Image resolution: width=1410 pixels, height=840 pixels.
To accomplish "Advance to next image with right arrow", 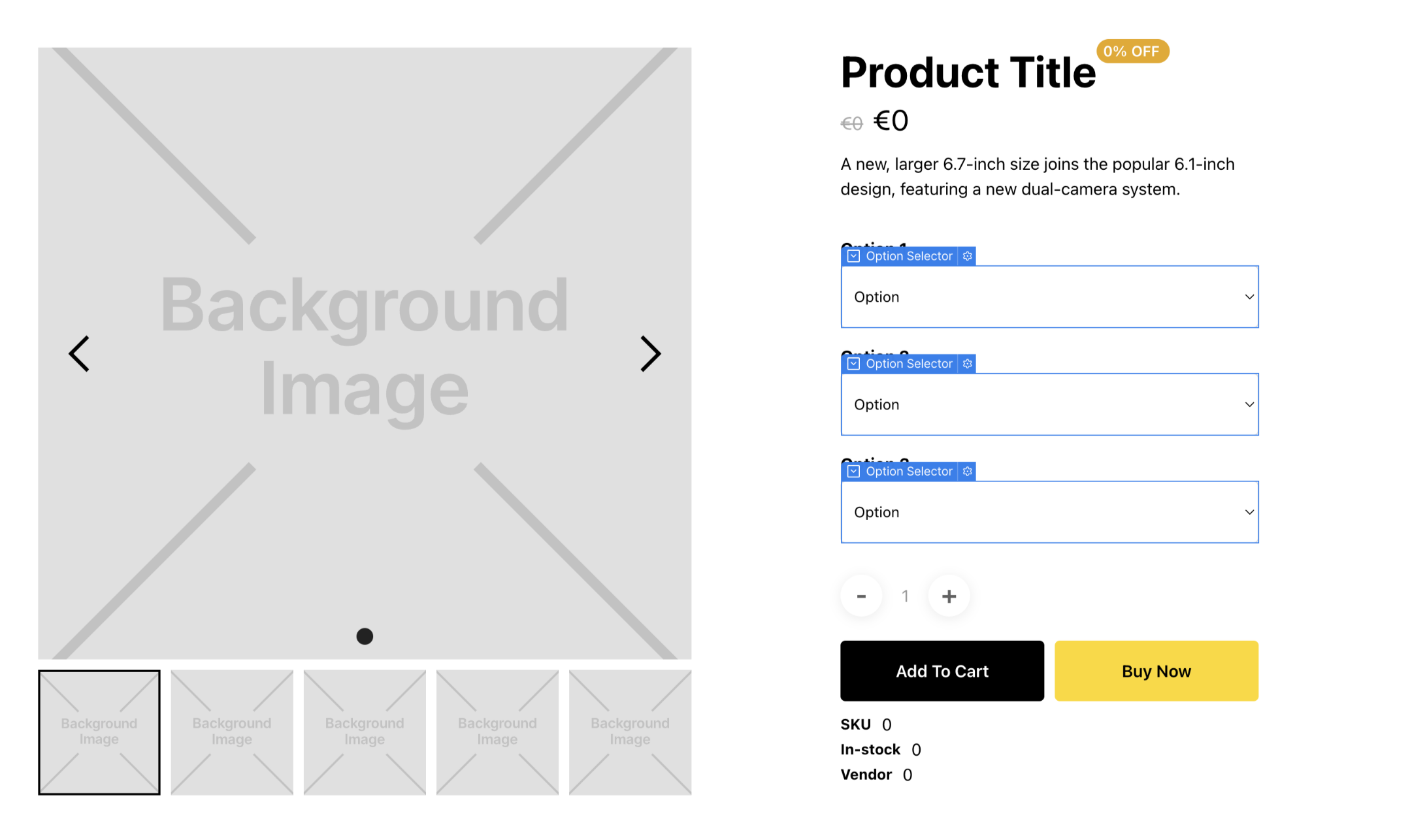I will [650, 354].
